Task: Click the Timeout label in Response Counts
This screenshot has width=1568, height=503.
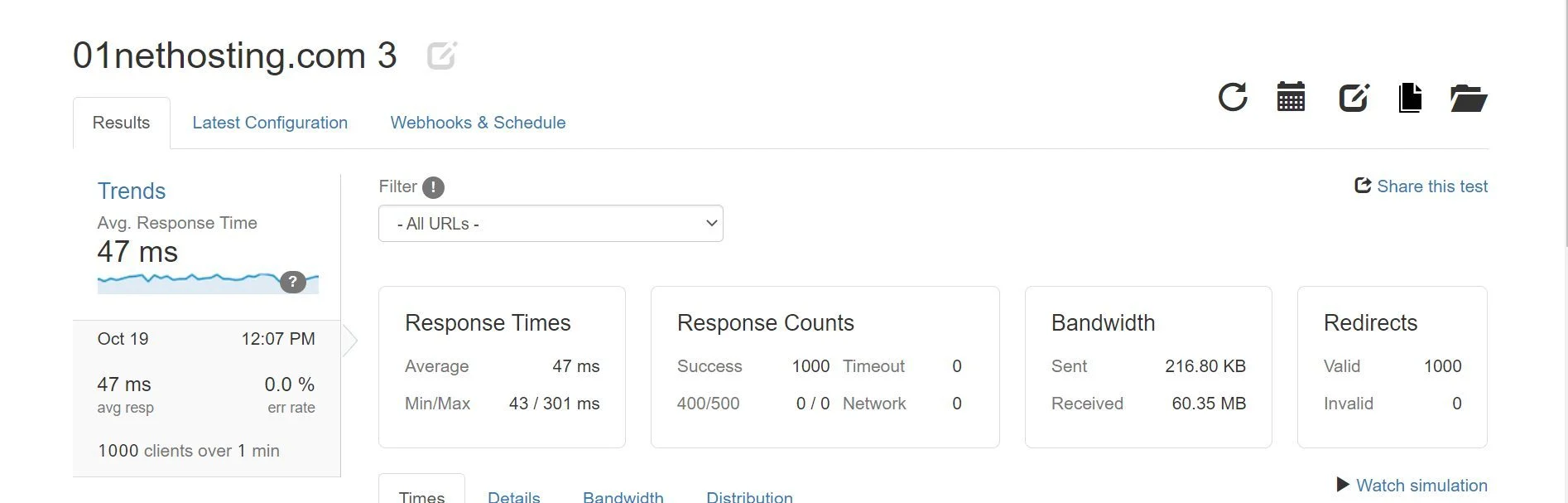Action: click(873, 366)
